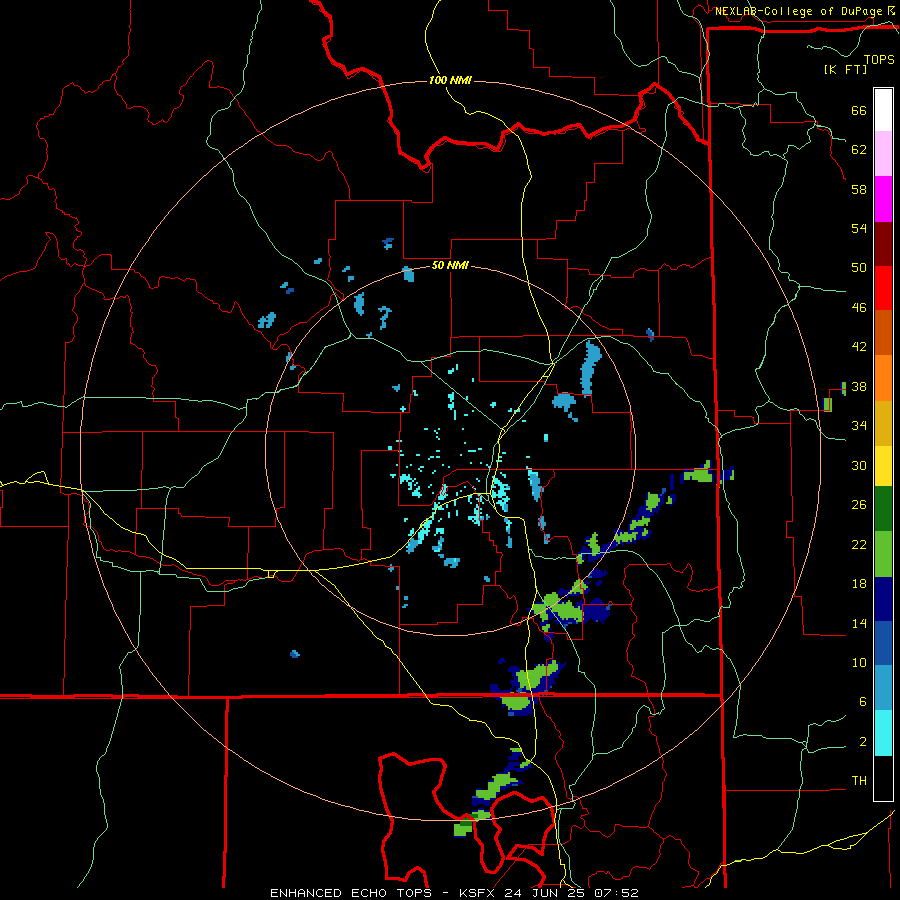
Task: Select the dark maroon legend swatch
Action: click(x=883, y=244)
